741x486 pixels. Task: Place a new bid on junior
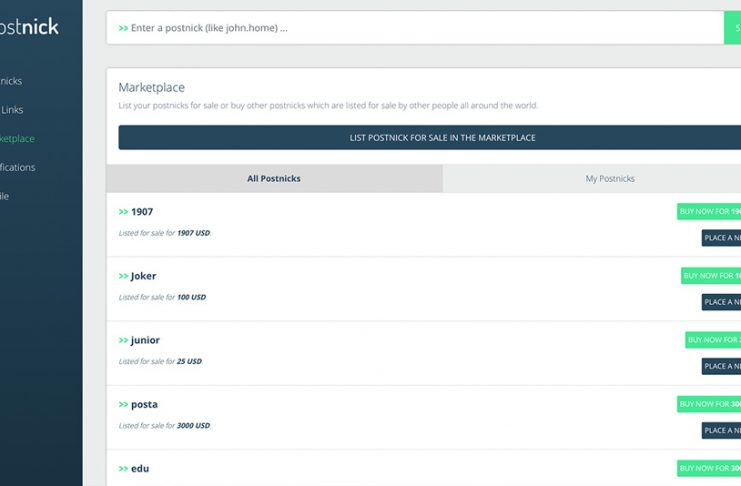coord(721,366)
